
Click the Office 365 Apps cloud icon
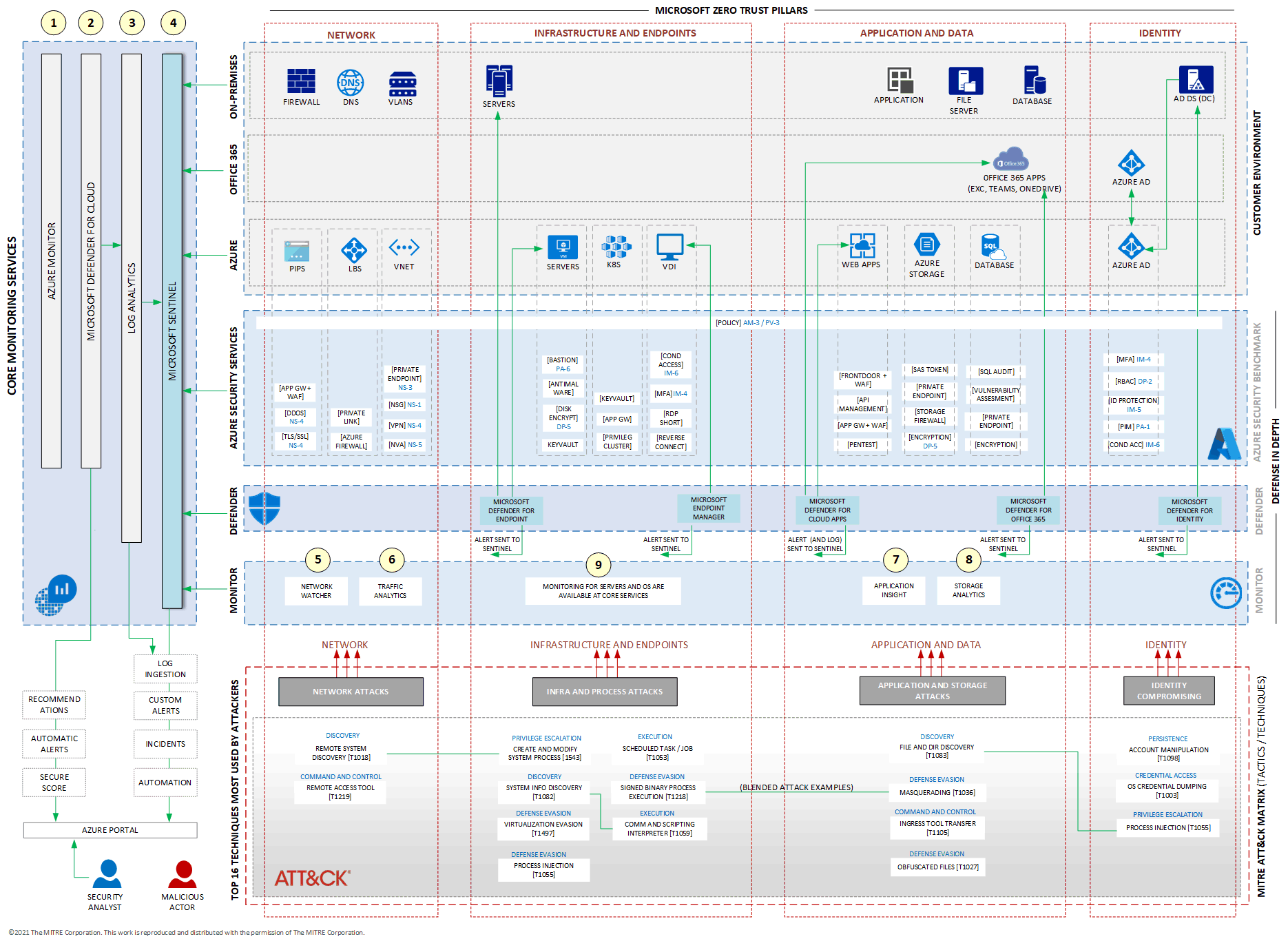click(x=1010, y=159)
